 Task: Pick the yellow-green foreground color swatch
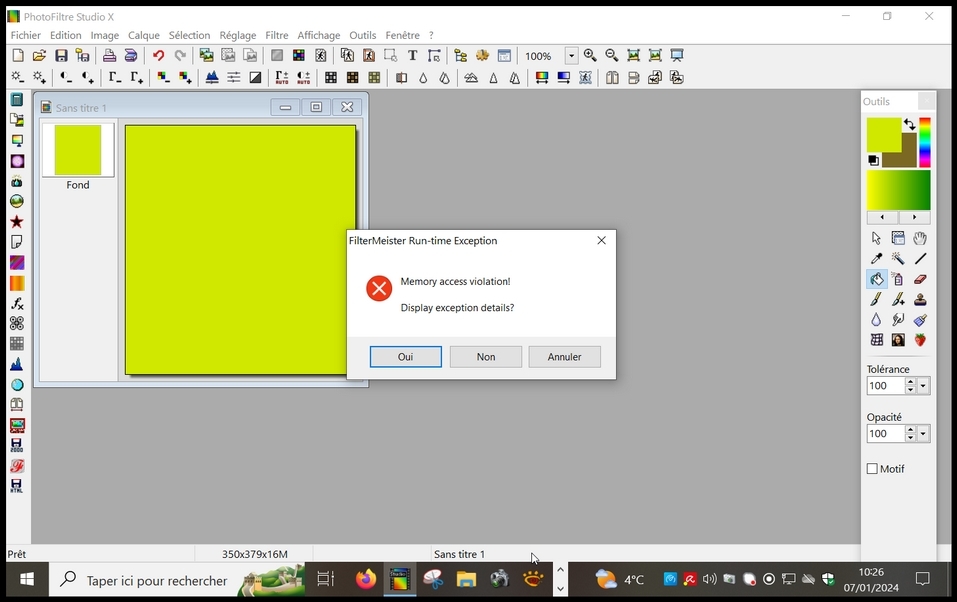(883, 134)
